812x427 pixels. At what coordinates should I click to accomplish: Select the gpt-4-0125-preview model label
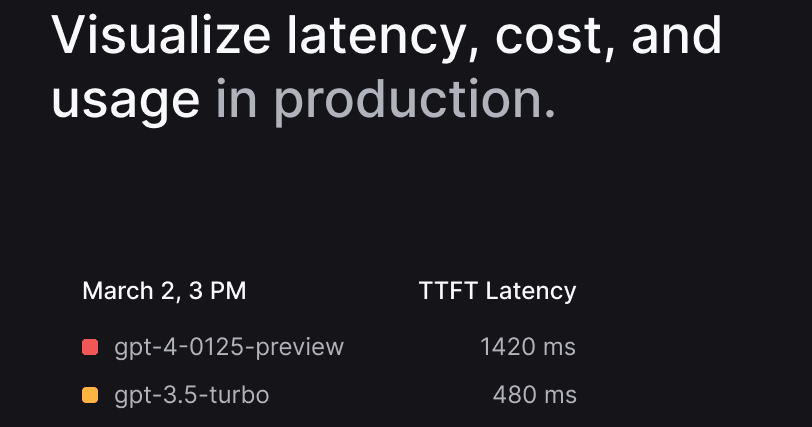(229, 347)
